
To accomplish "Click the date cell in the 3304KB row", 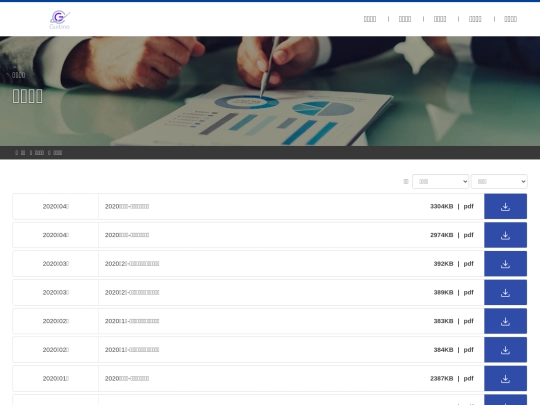I will tap(56, 206).
